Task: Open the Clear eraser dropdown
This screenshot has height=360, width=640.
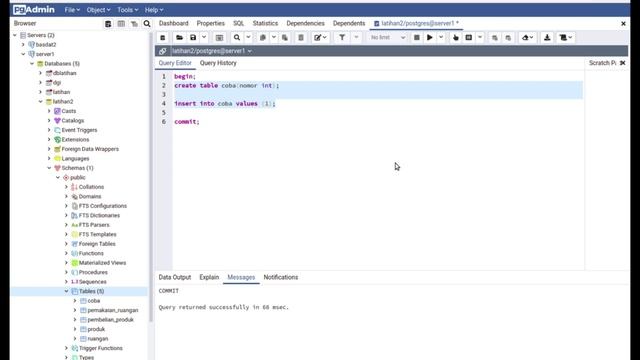Action: [x=527, y=38]
